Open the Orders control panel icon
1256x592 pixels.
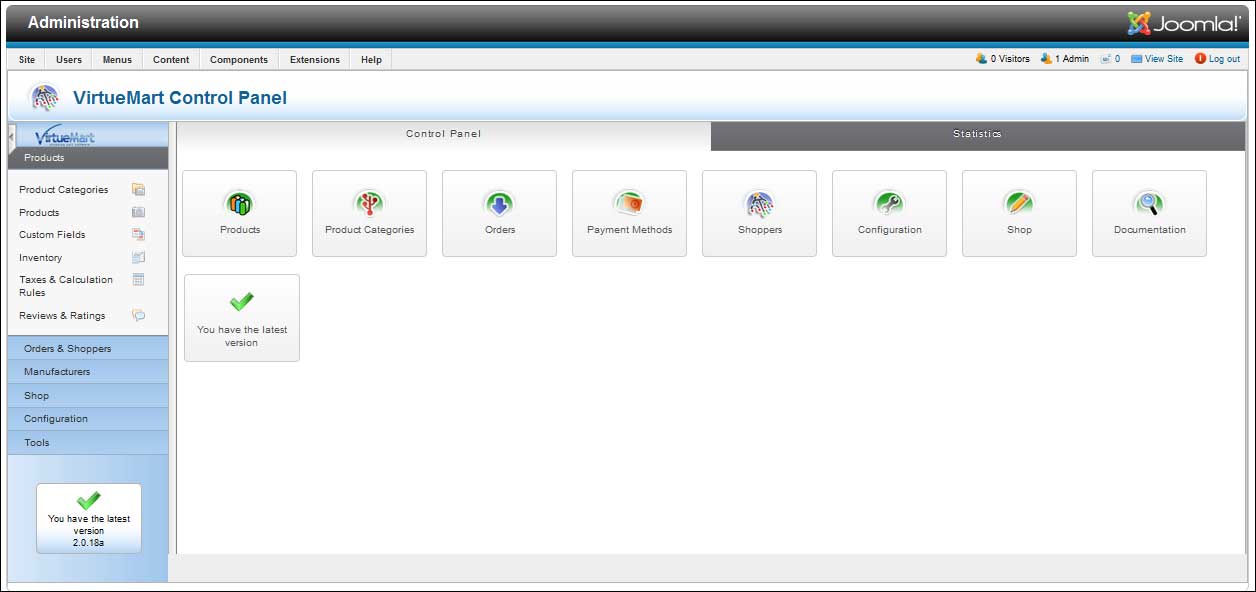pyautogui.click(x=499, y=213)
